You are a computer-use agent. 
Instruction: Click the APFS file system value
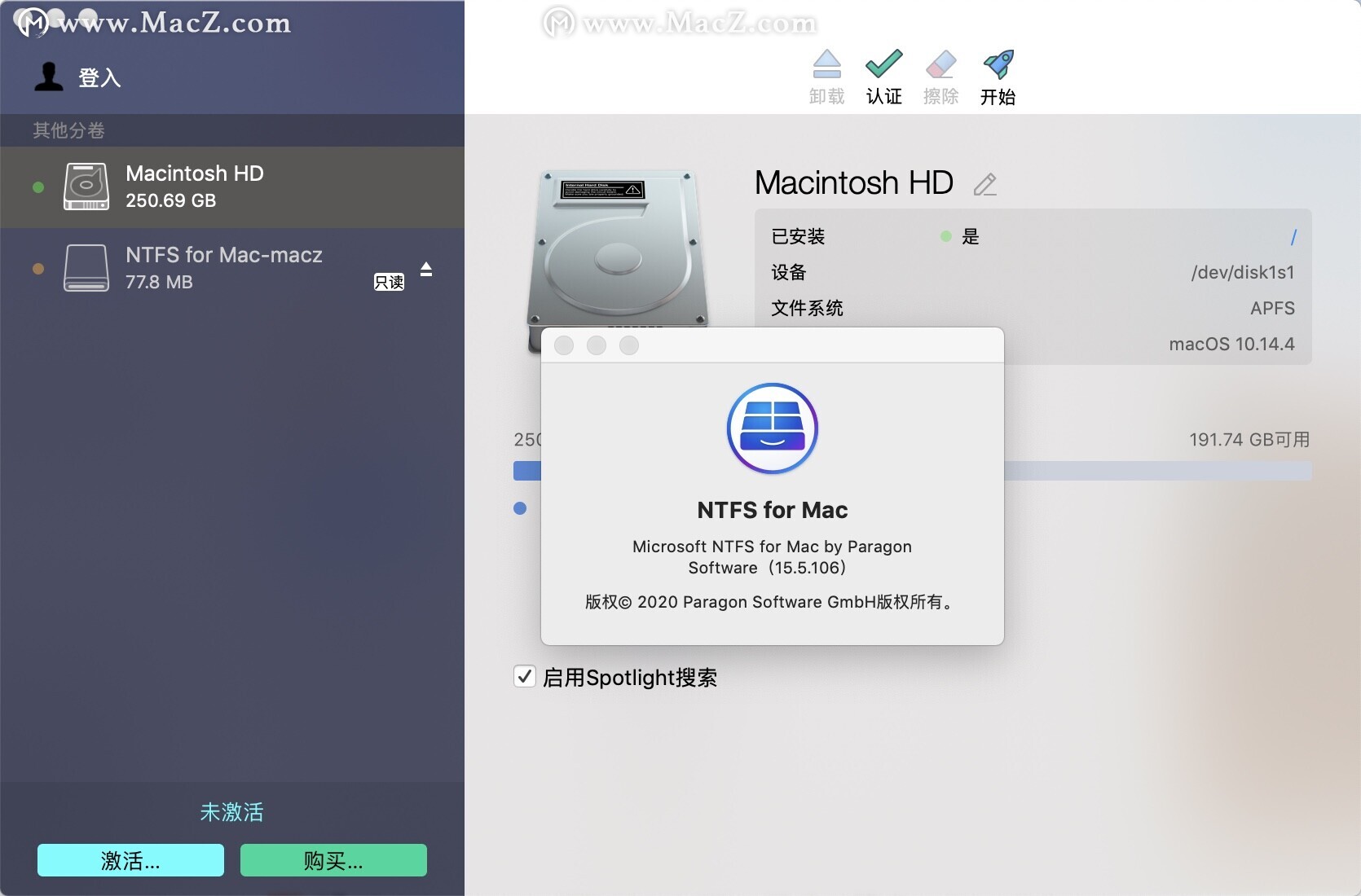(x=1272, y=308)
